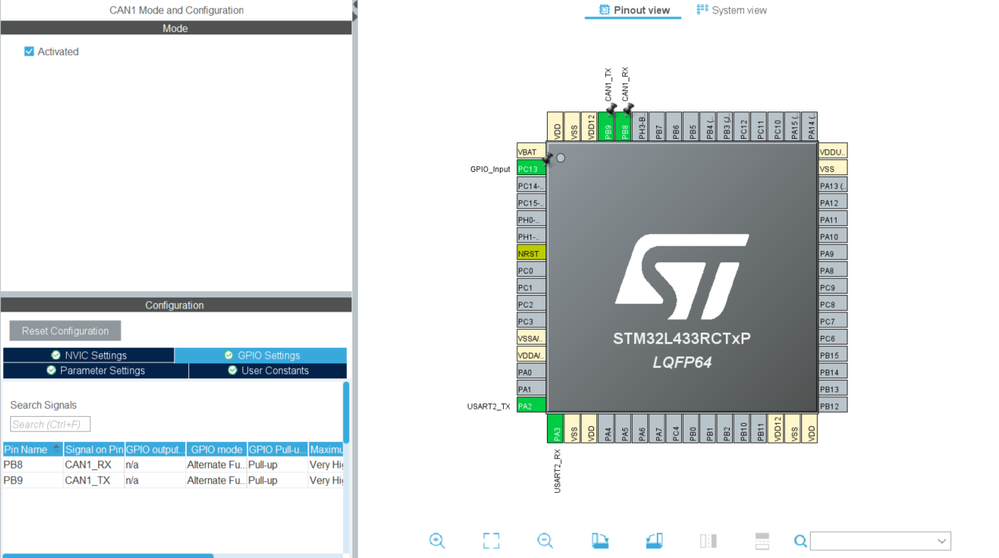Click pin PC9 on the chip
999x558 pixels.
[x=833, y=287]
